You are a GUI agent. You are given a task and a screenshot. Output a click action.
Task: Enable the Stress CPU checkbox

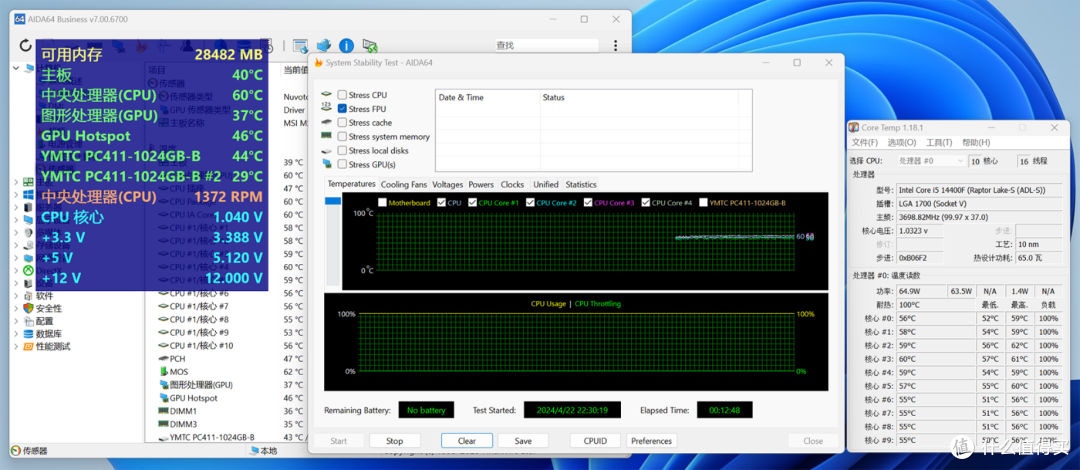click(x=342, y=95)
